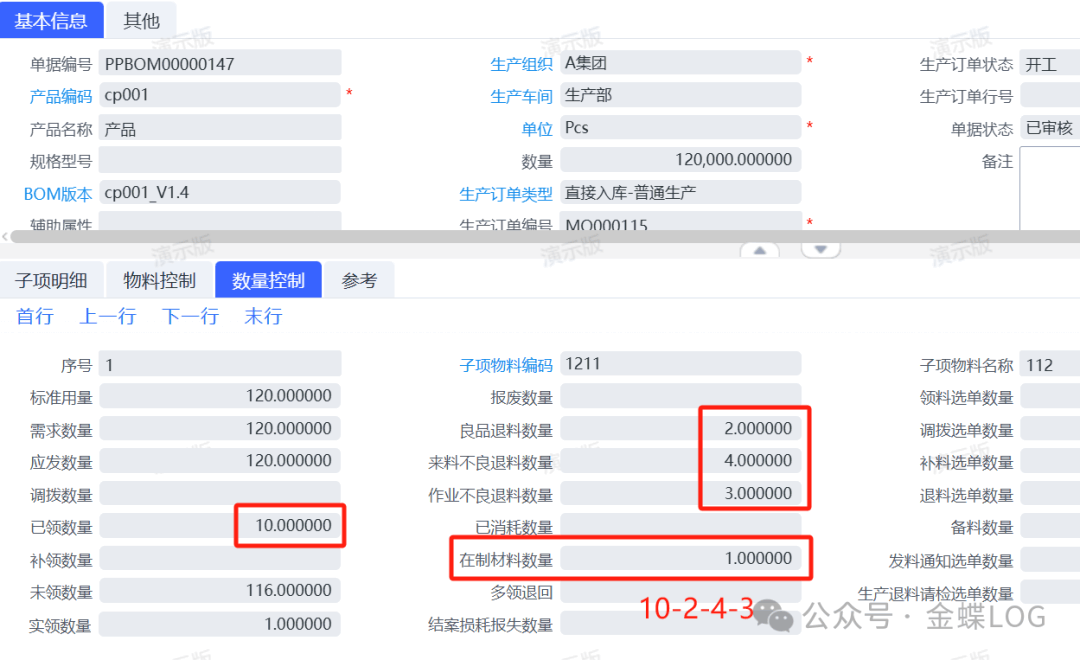The image size is (1080, 660).
Task: Click the collapse-up arrow on the panel splitter
Action: [760, 250]
